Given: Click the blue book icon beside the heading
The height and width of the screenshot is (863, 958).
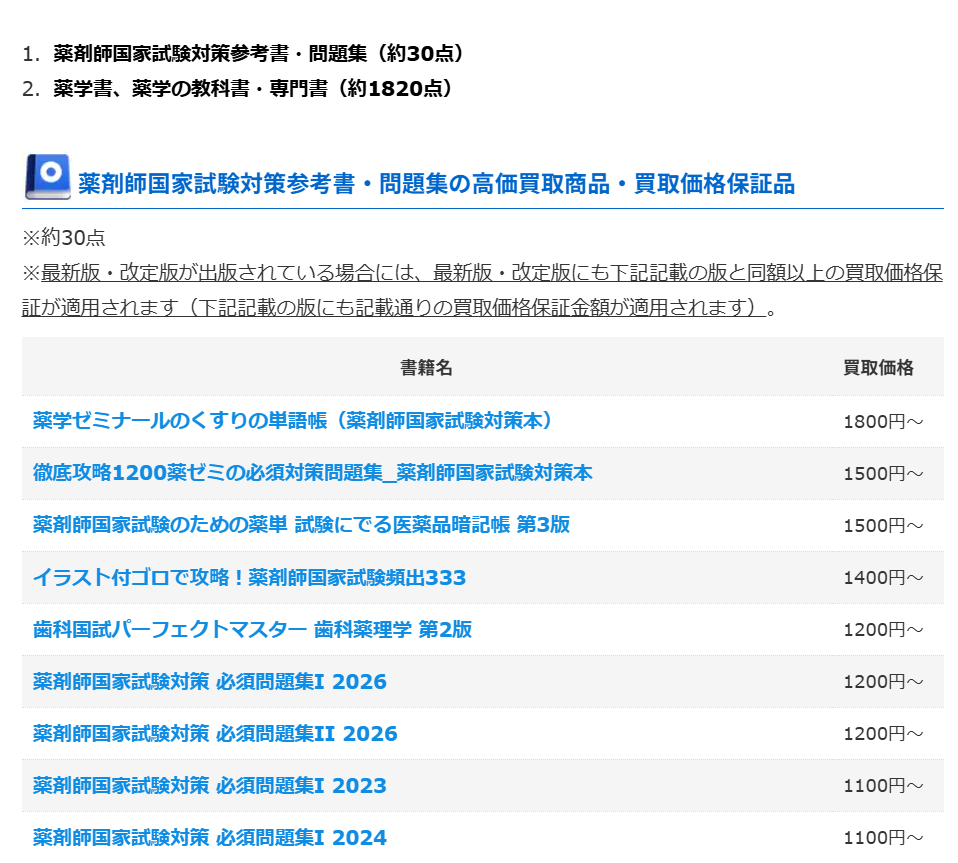Looking at the screenshot, I should [46, 178].
